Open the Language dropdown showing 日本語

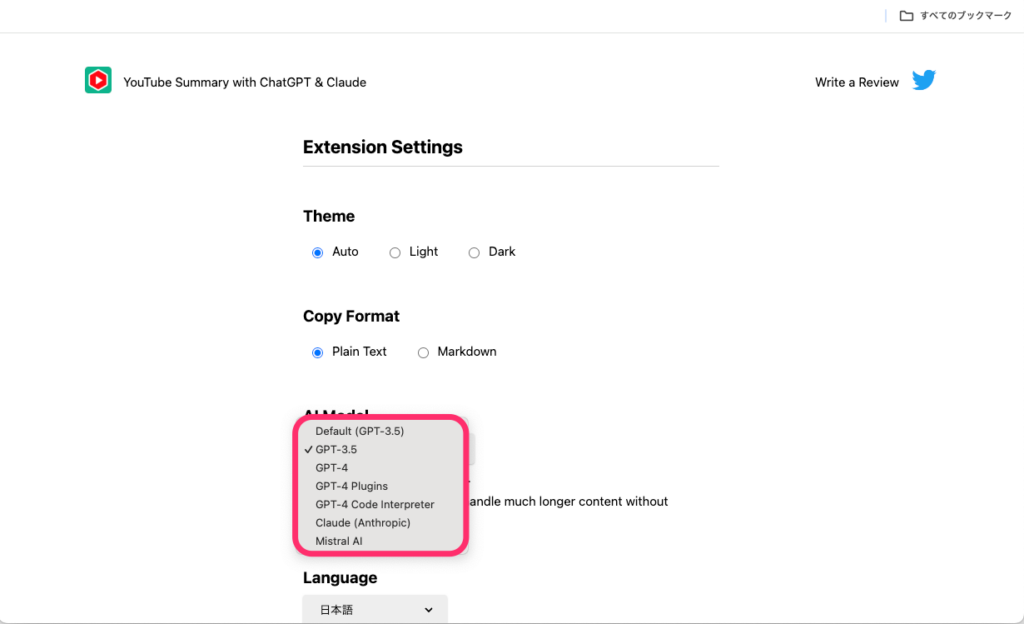tap(375, 609)
